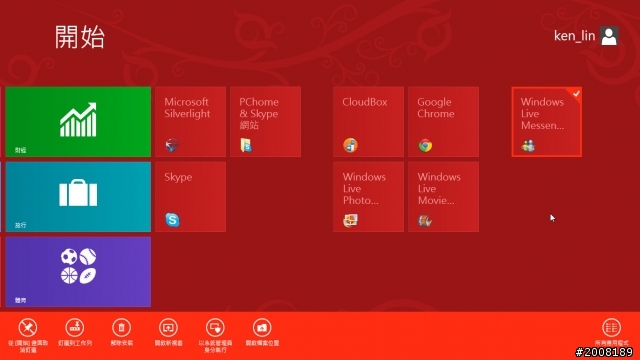This screenshot has height=360, width=640.
Task: Pin to taskbar via app bar icon
Action: (75, 328)
